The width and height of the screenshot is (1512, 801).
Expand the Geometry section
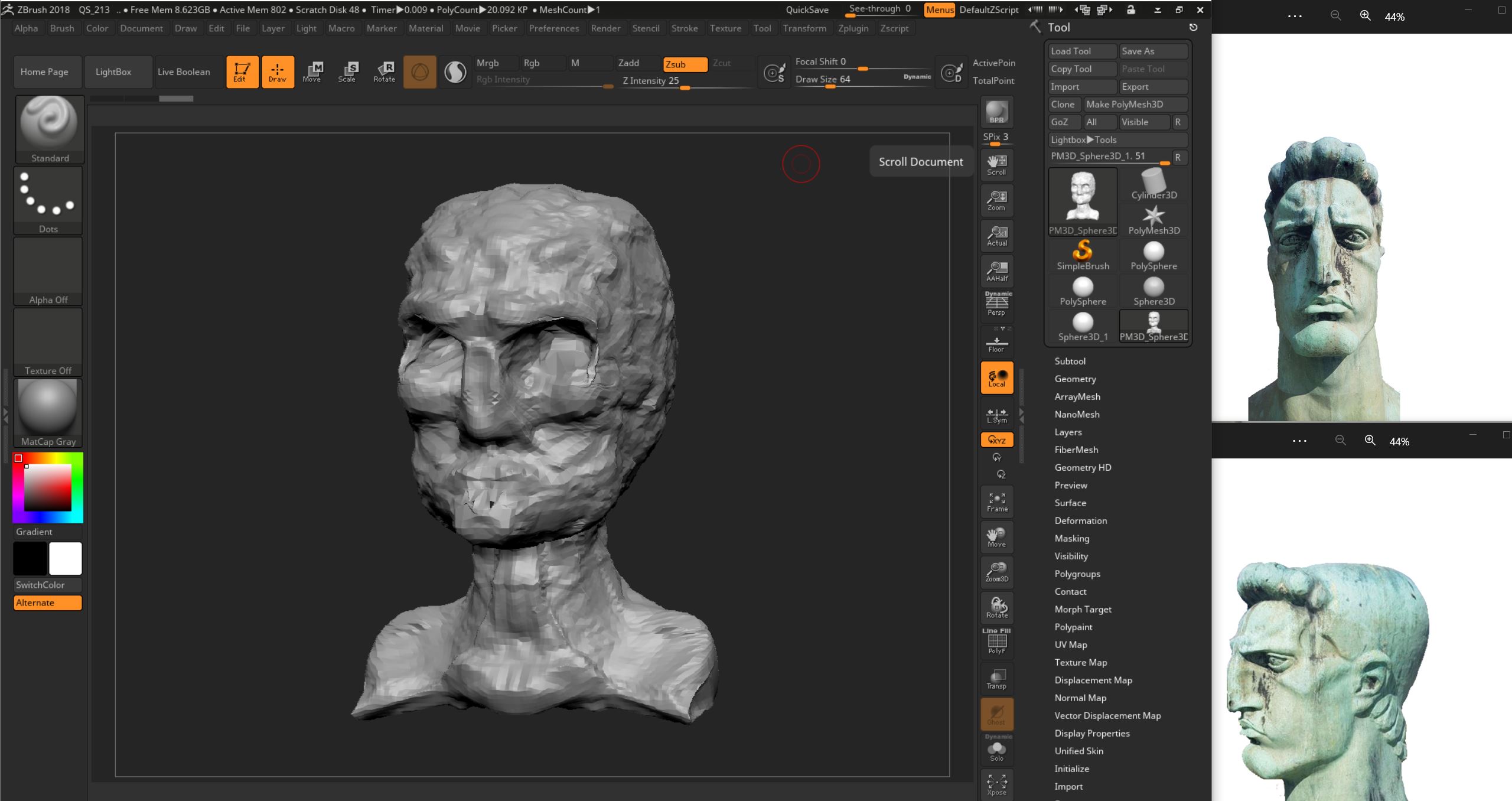[x=1075, y=379]
